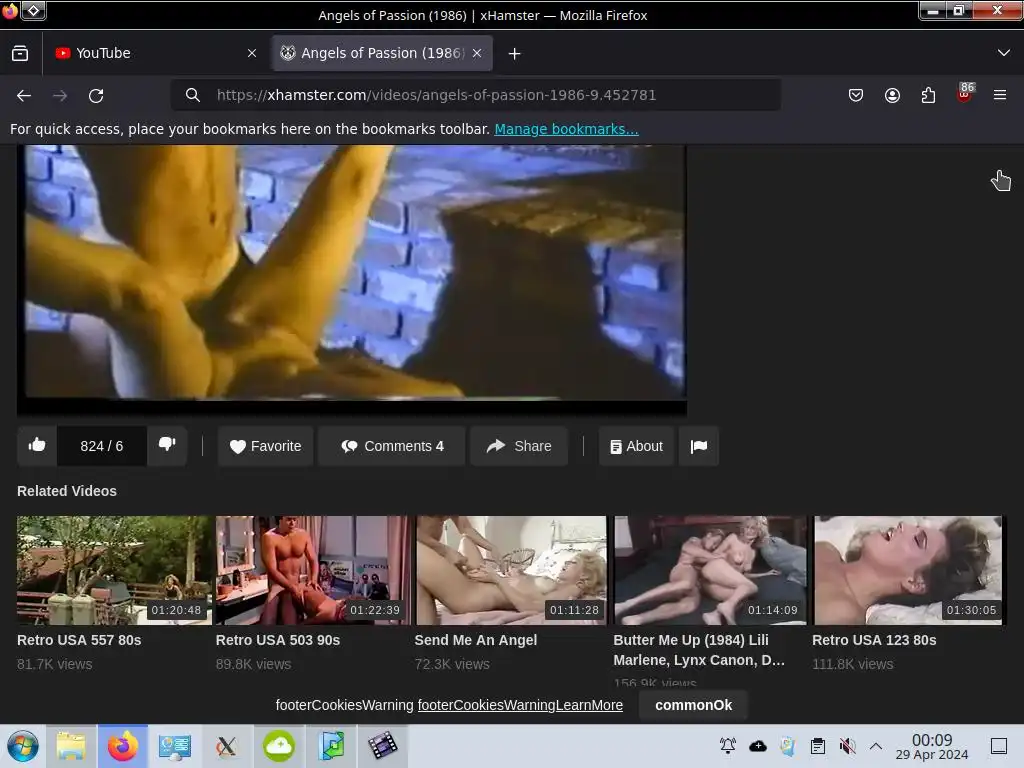Open Retro USA 123 80s title link
Image resolution: width=1024 pixels, height=768 pixels.
pos(874,640)
